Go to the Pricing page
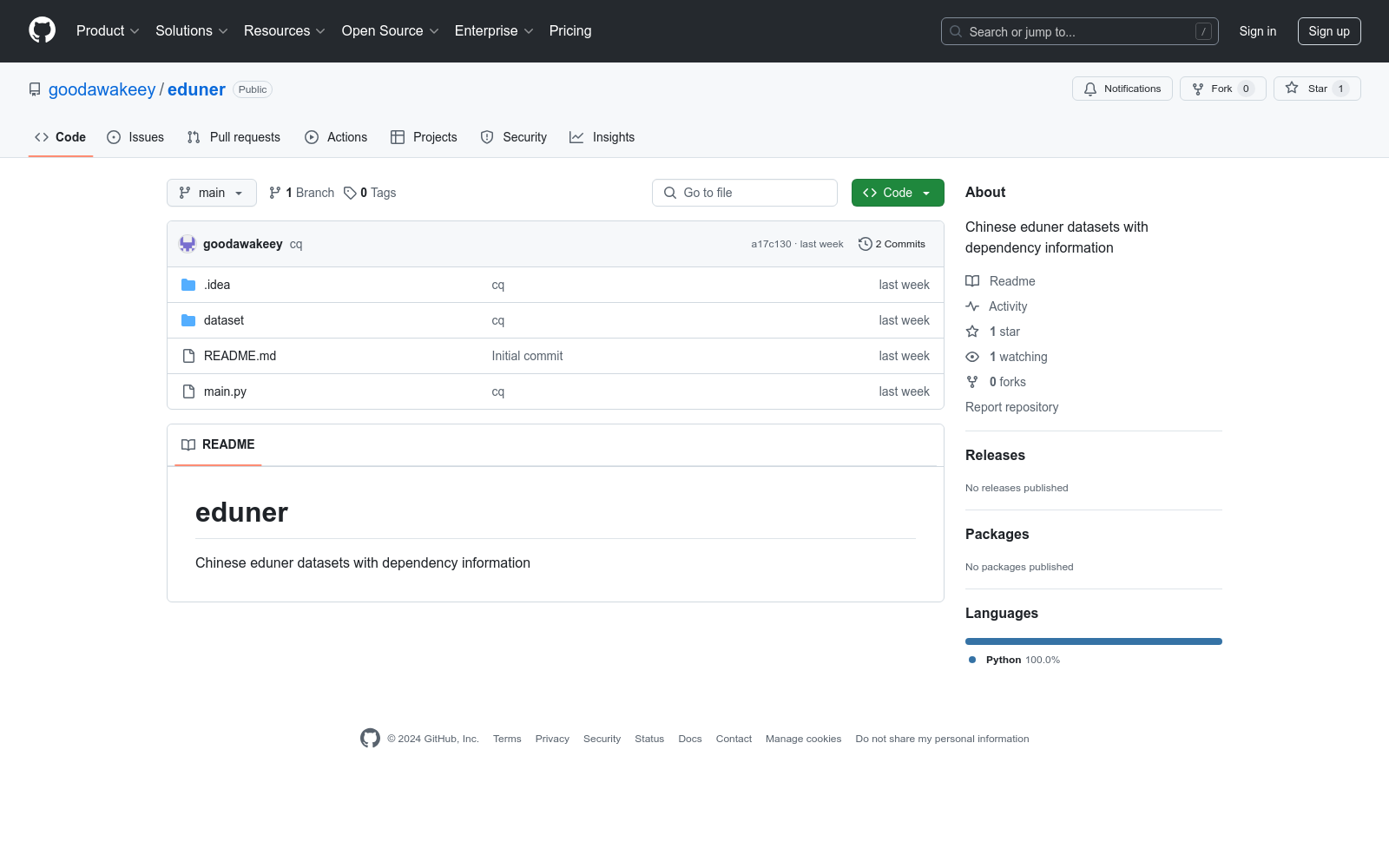 (x=570, y=31)
